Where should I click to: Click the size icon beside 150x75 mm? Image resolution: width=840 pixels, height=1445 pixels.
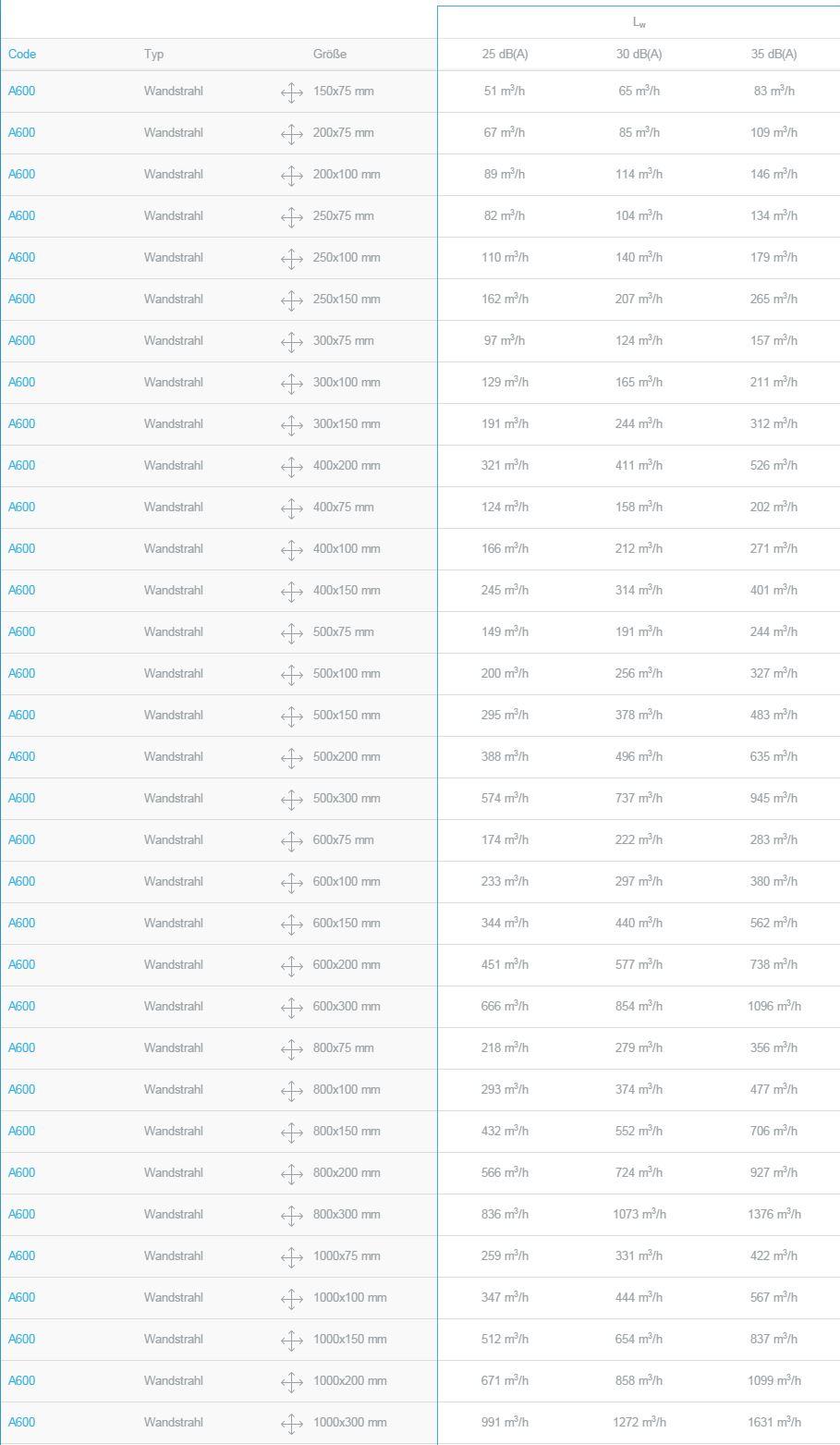click(292, 92)
